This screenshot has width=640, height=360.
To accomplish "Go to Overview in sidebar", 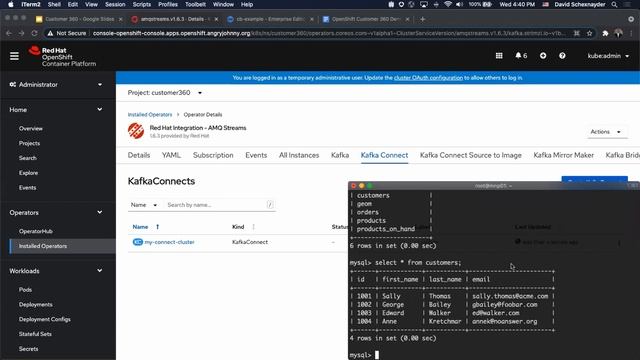I will (31, 129).
